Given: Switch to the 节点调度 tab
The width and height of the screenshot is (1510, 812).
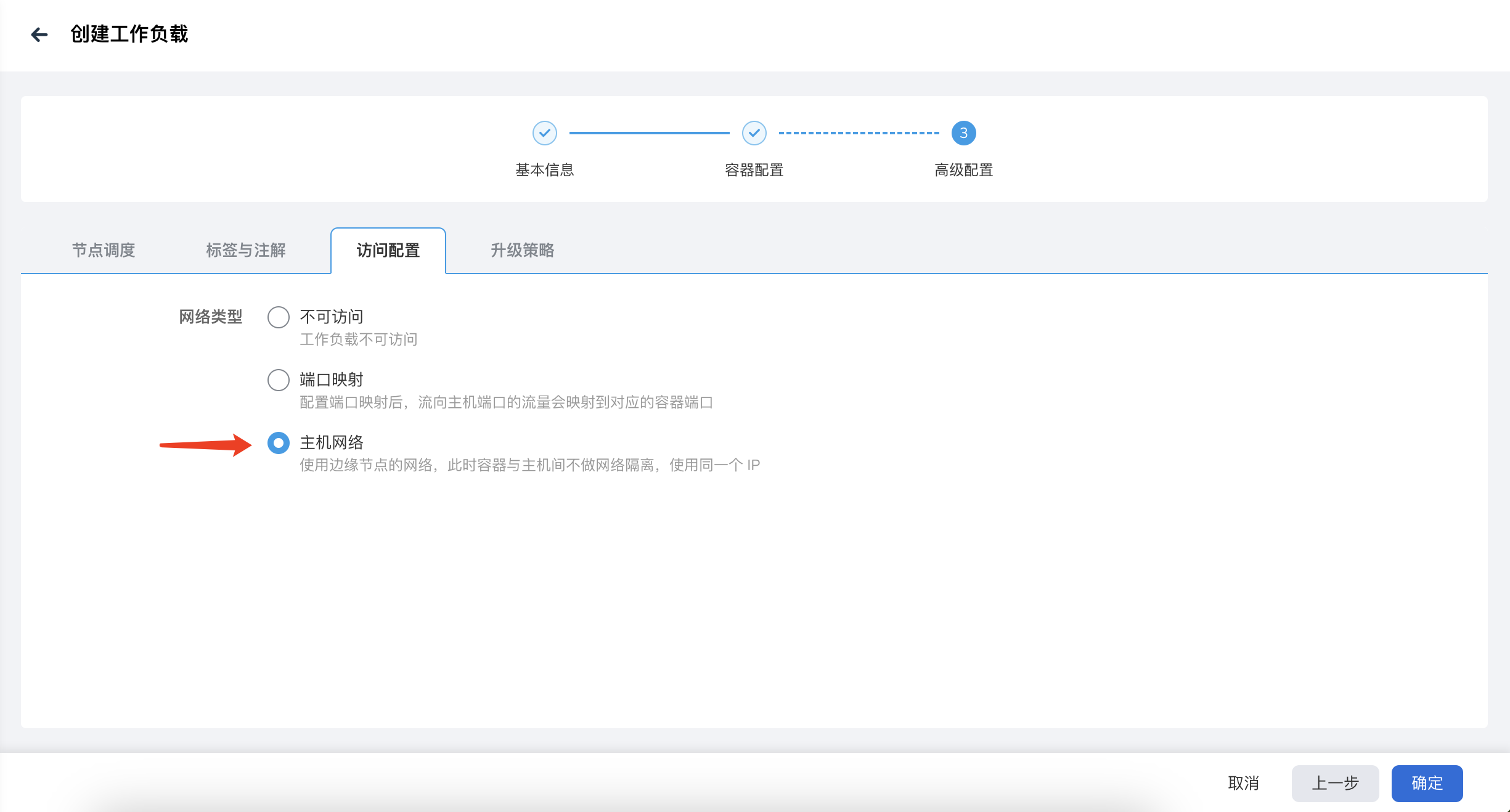Looking at the screenshot, I should pyautogui.click(x=105, y=251).
